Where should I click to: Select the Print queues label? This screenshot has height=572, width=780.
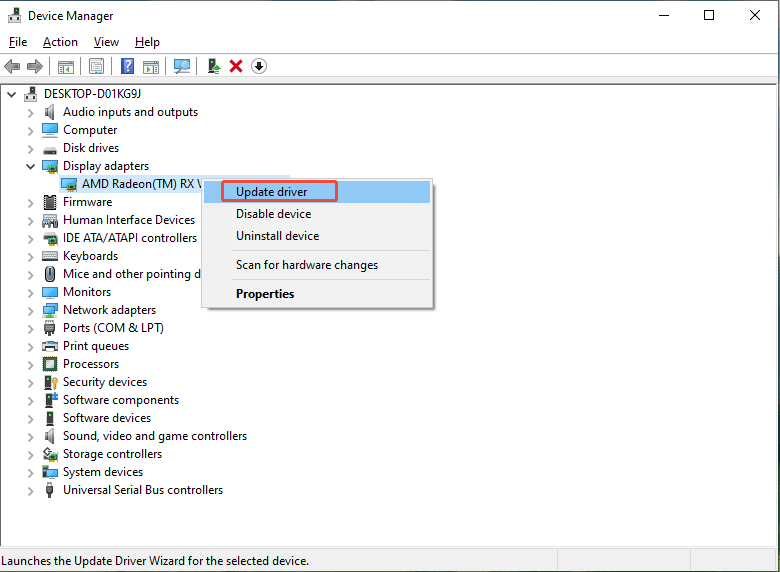click(x=96, y=346)
